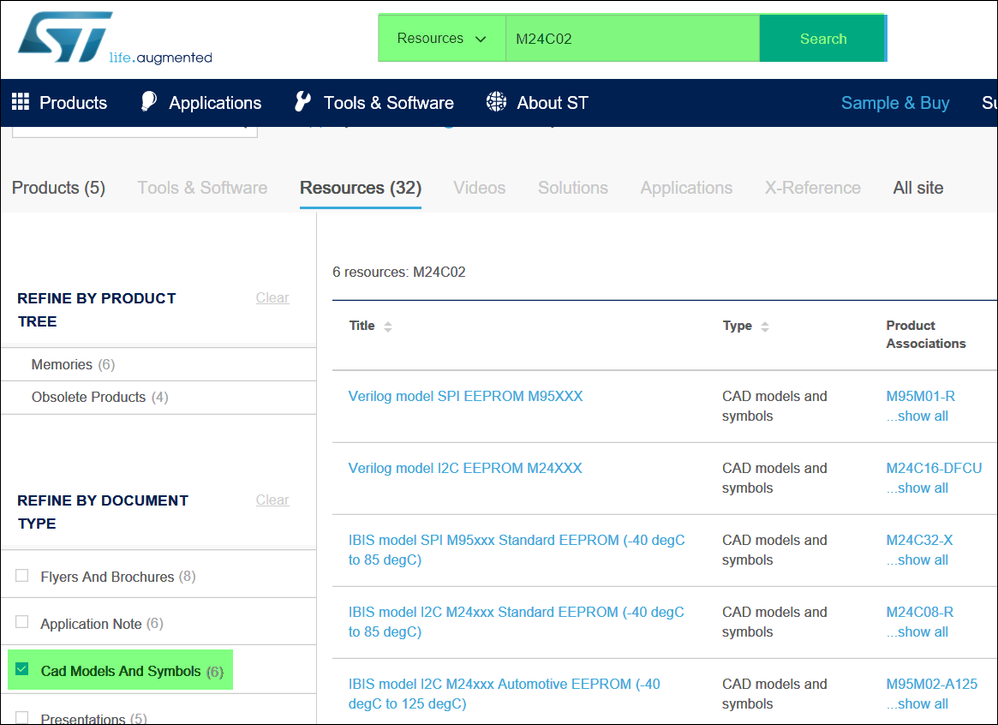
Task: Click the '6 resources: M24C02' summary text
Action: (x=399, y=272)
